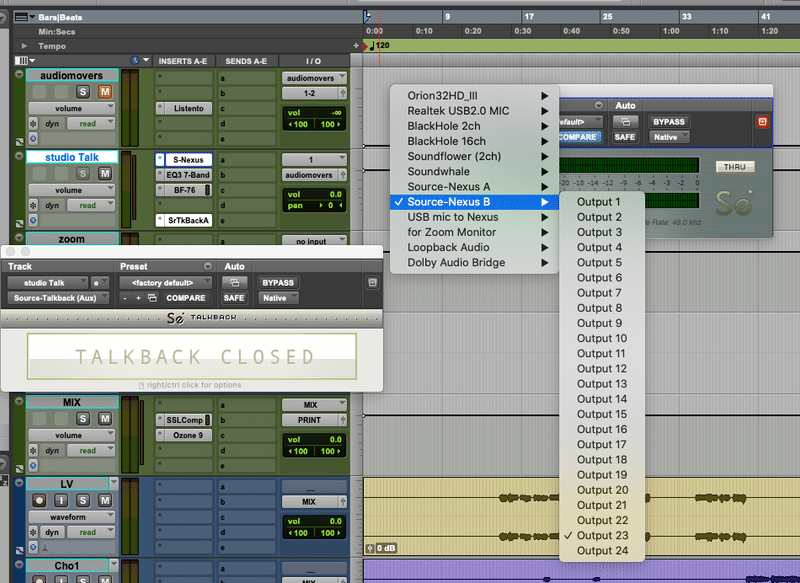Click the red target button in Nexus plugin
Image resolution: width=800 pixels, height=583 pixels.
[762, 122]
